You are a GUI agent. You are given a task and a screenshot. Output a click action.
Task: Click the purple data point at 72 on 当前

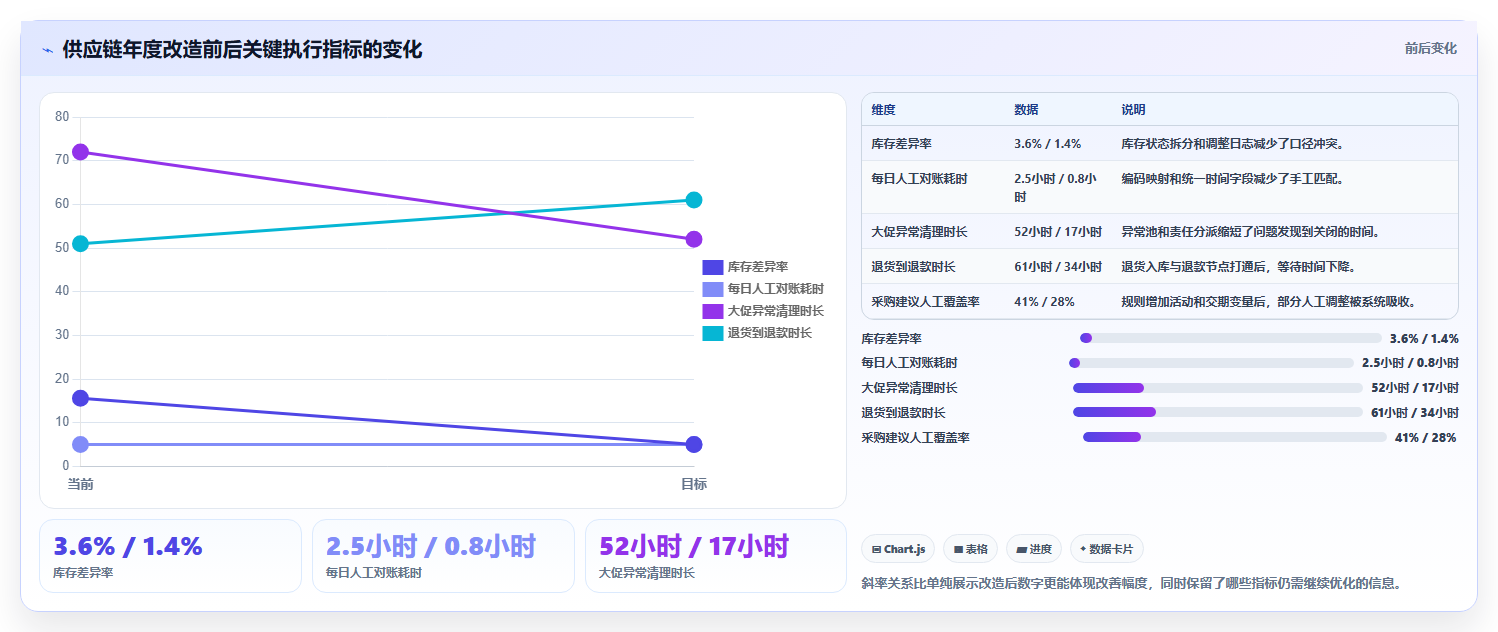[81, 152]
